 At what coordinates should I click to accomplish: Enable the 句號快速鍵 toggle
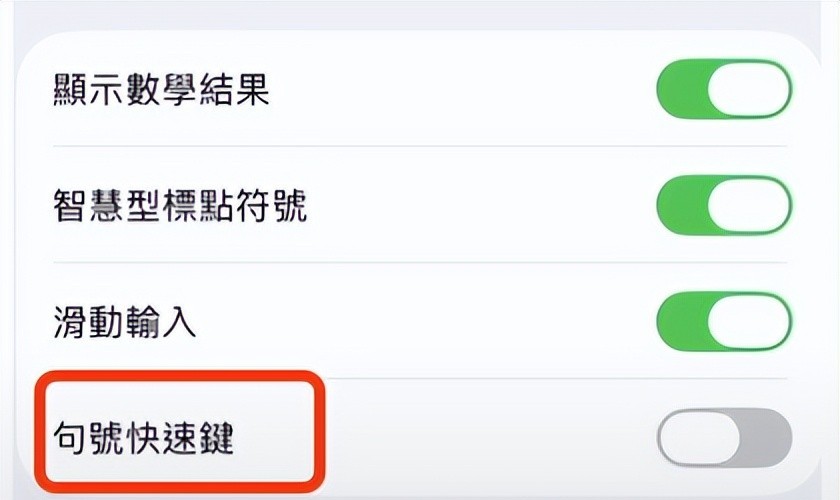(724, 437)
